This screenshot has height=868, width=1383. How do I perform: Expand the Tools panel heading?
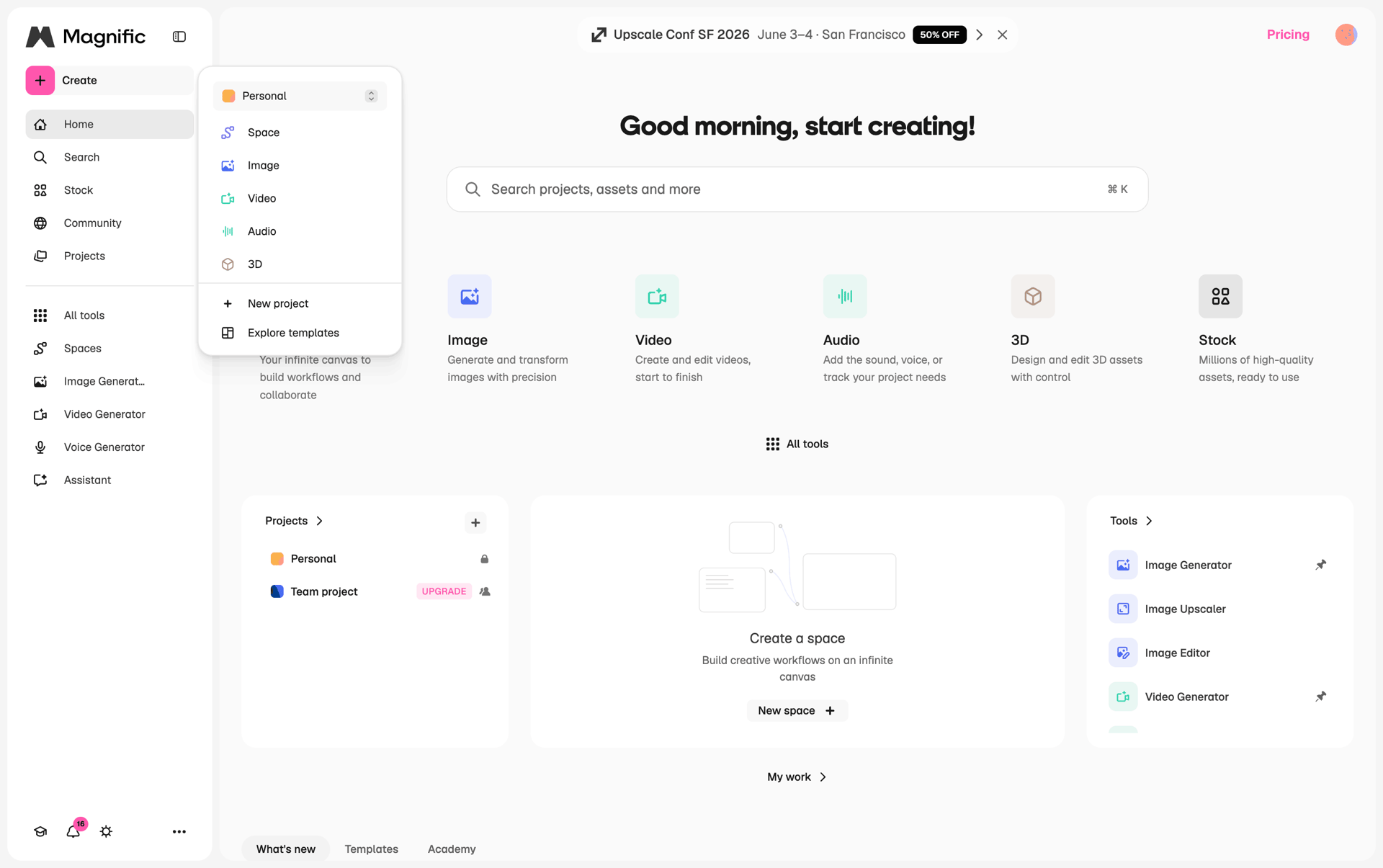click(1132, 521)
